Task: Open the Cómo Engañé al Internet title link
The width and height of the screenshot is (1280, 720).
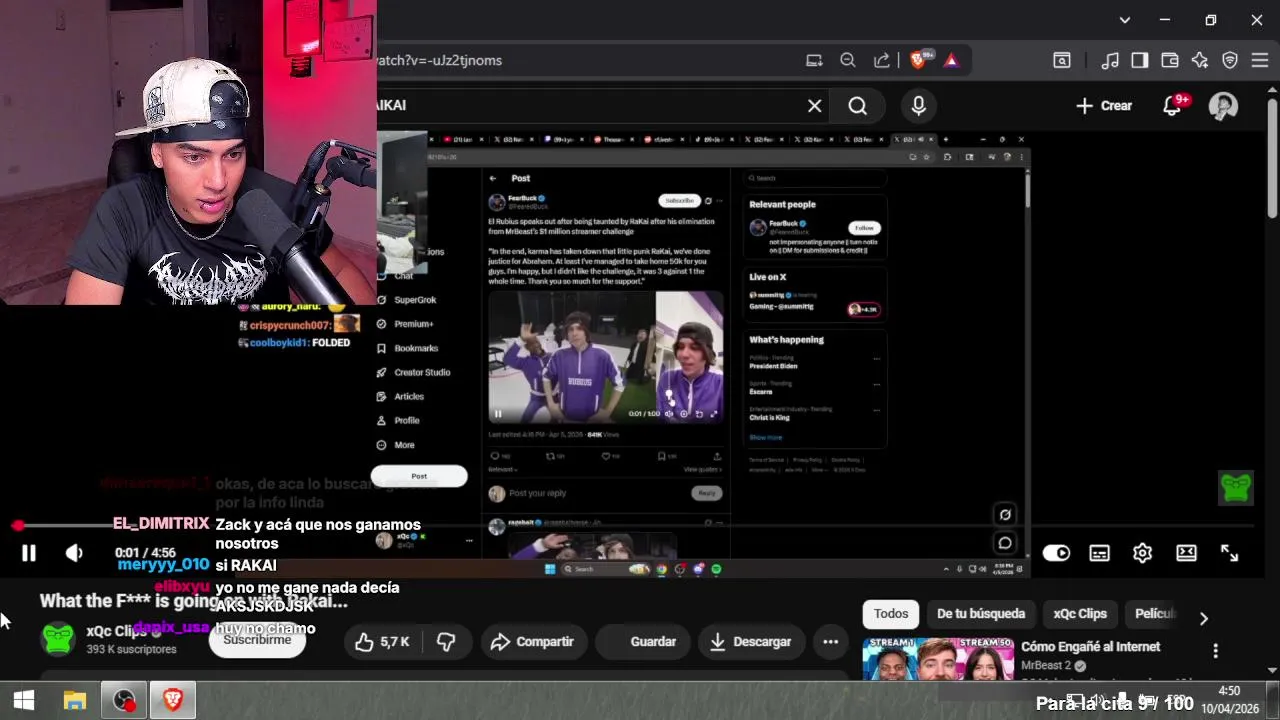Action: click(1090, 647)
